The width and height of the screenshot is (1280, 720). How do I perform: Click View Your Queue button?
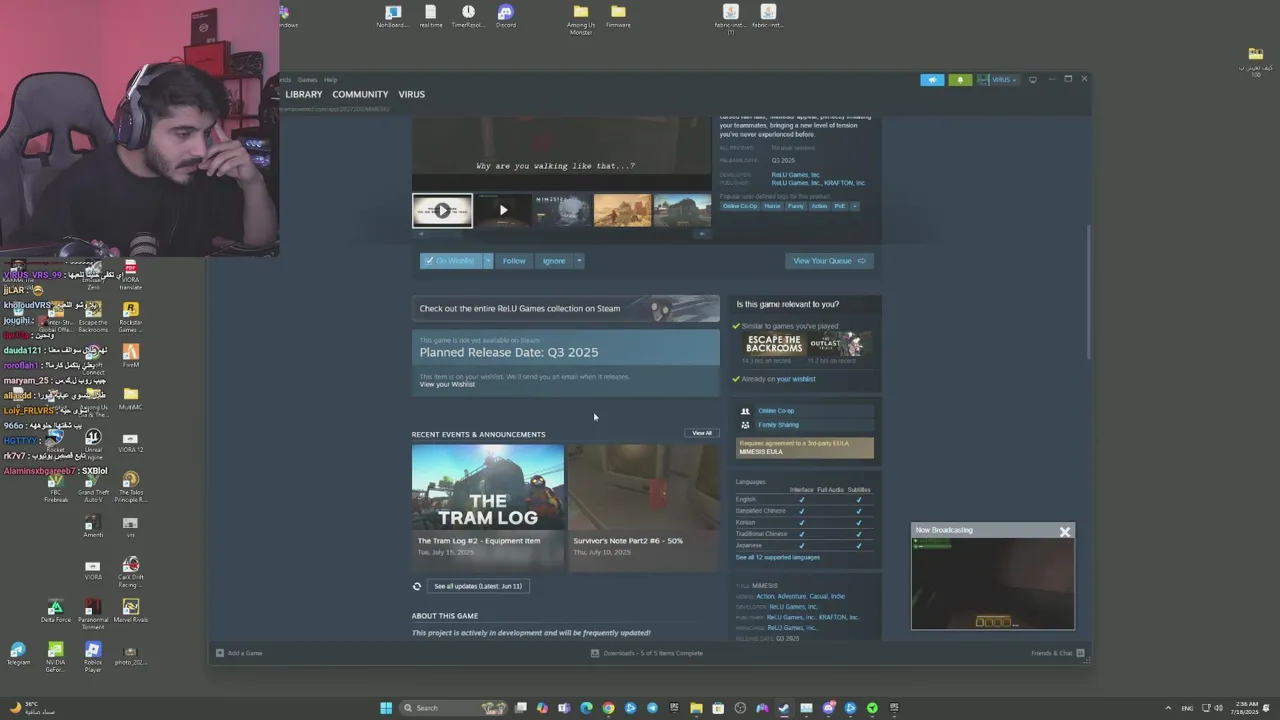coord(829,261)
